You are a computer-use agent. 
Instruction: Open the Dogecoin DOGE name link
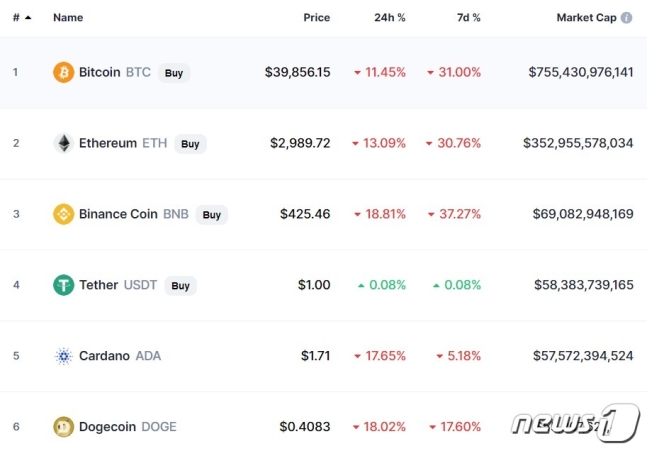pyautogui.click(x=128, y=427)
